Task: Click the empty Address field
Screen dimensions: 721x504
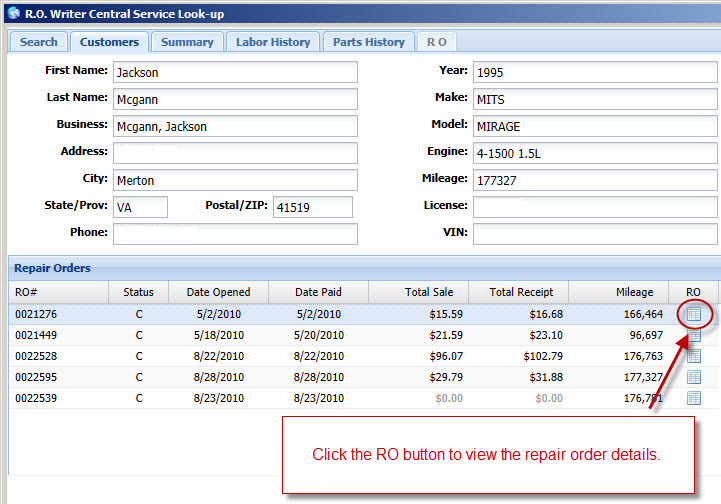Action: [x=234, y=153]
